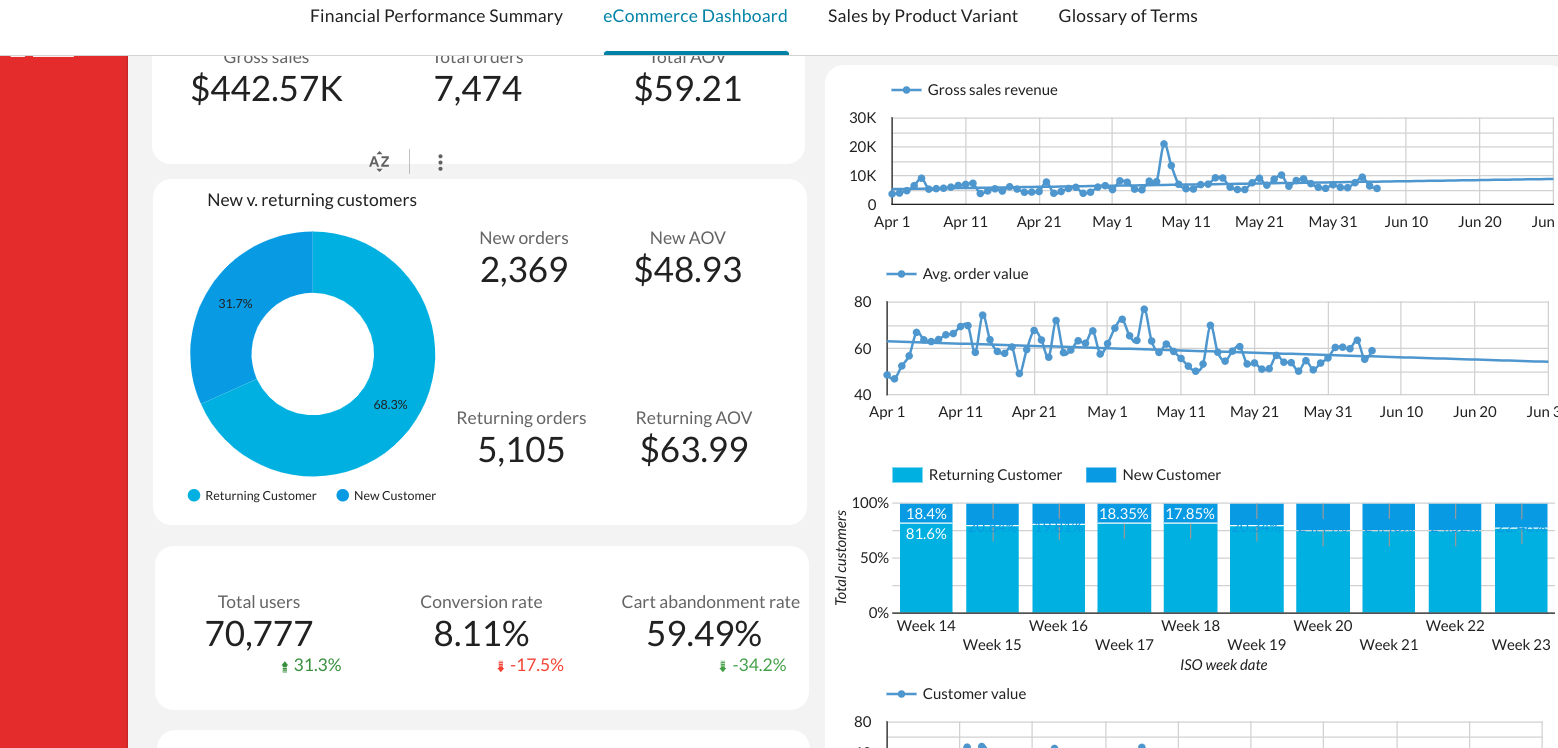Click the Week 17 bar labeled 18.35%
1558x748 pixels.
coord(1124,557)
